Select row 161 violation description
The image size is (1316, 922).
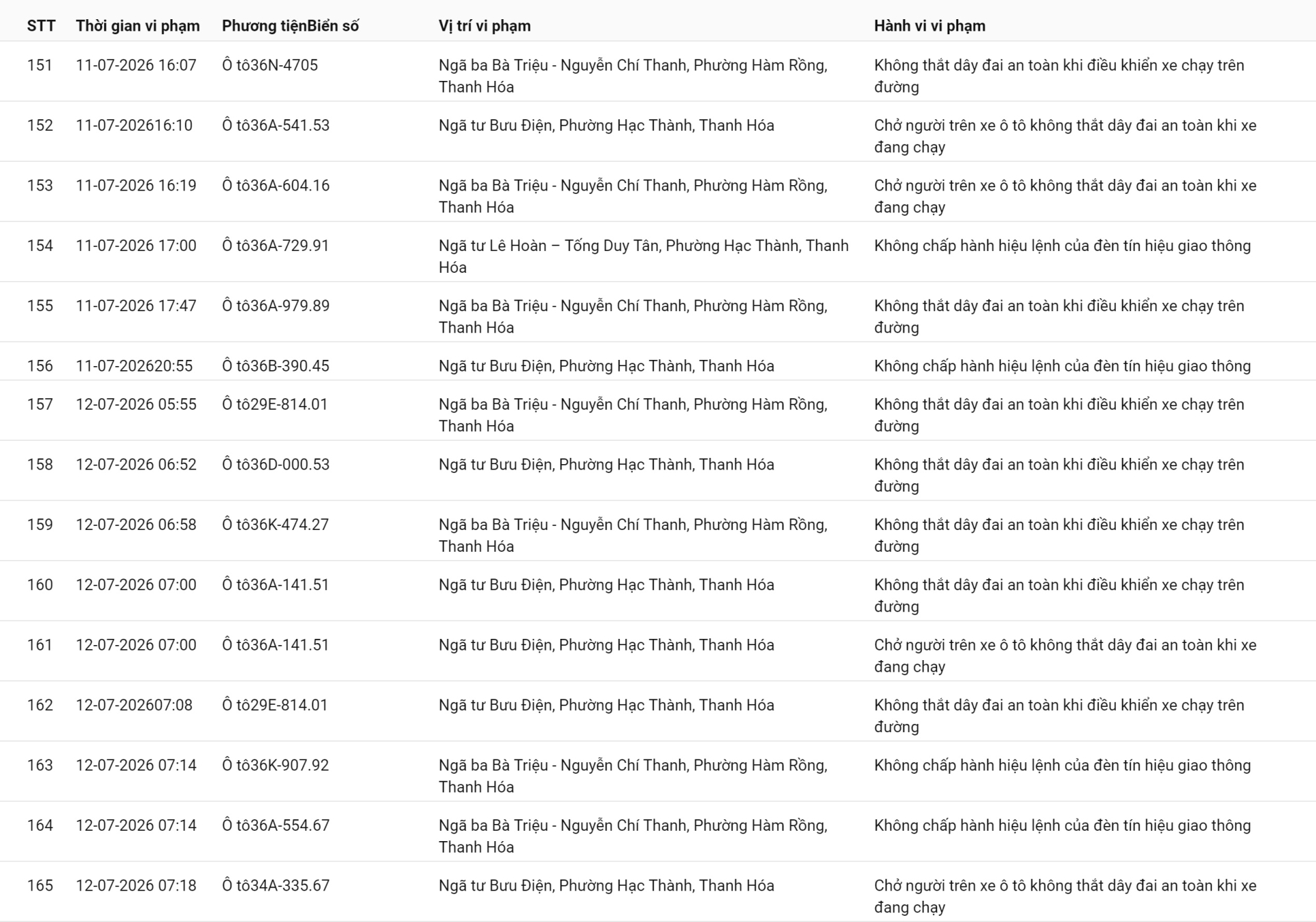[x=1065, y=656]
